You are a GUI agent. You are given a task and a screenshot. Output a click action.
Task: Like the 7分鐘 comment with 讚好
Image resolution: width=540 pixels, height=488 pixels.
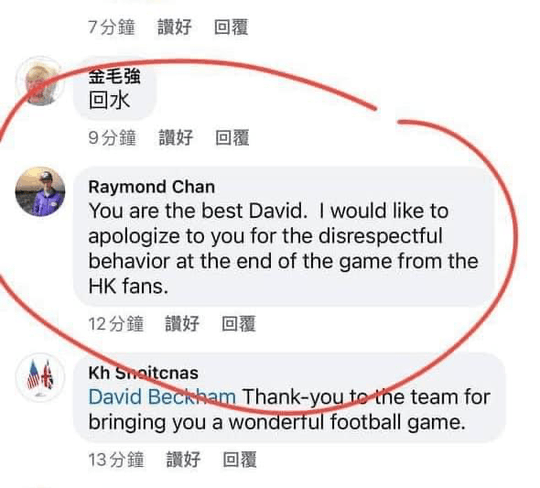coord(175,27)
